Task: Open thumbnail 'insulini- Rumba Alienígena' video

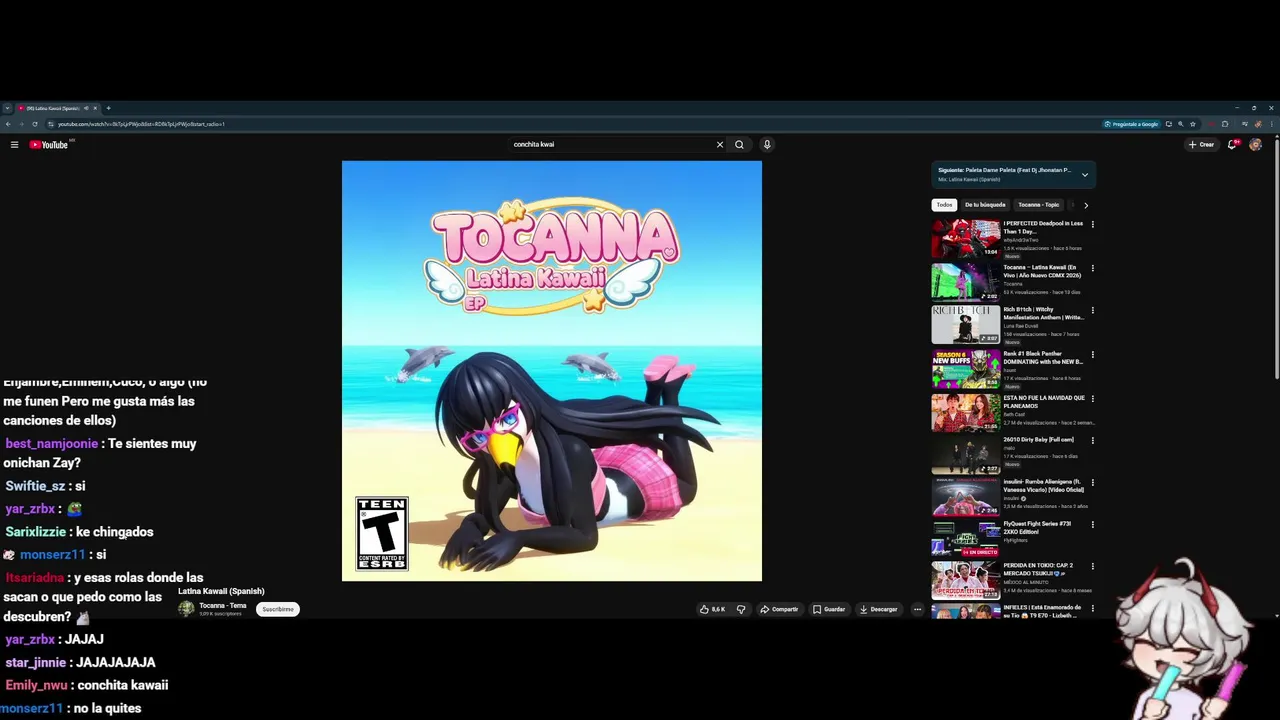Action: [965, 497]
